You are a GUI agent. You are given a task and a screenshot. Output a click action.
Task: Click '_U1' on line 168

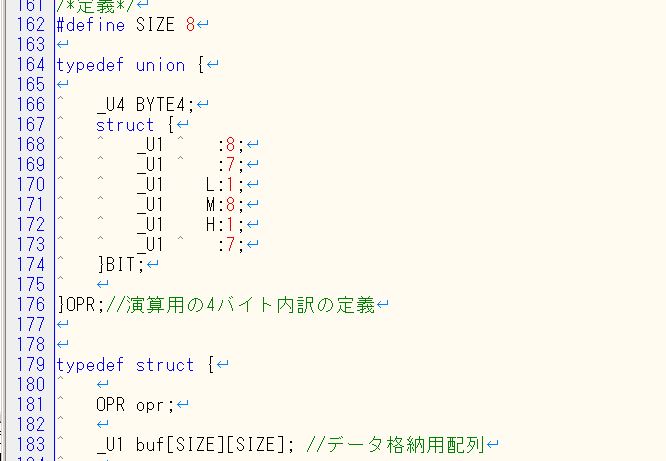pyautogui.click(x=150, y=145)
